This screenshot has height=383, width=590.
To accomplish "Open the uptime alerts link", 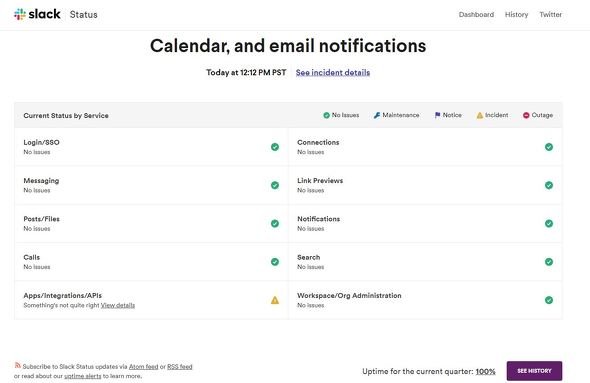I will (x=82, y=376).
